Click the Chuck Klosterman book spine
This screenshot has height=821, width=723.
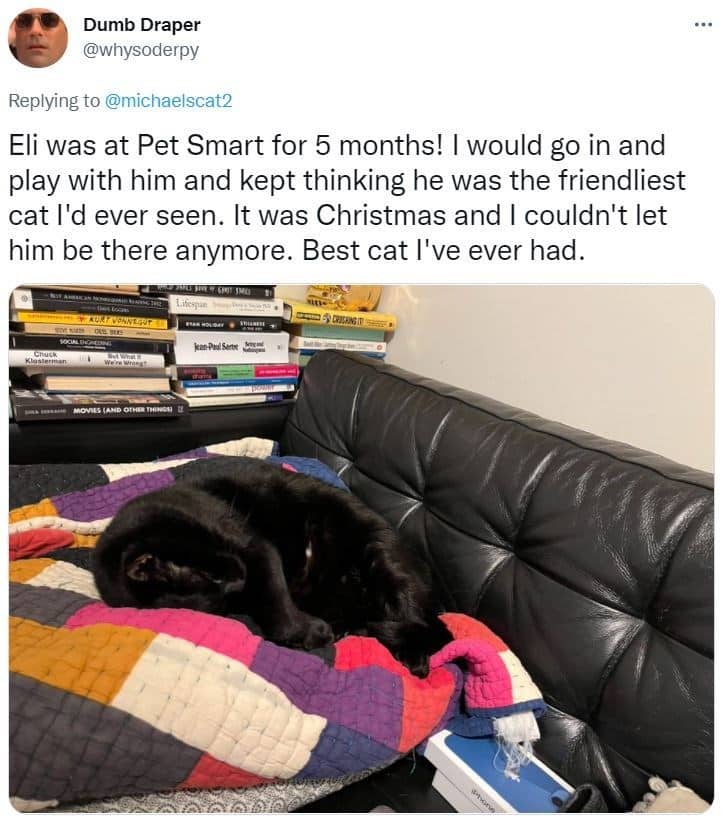click(87, 359)
